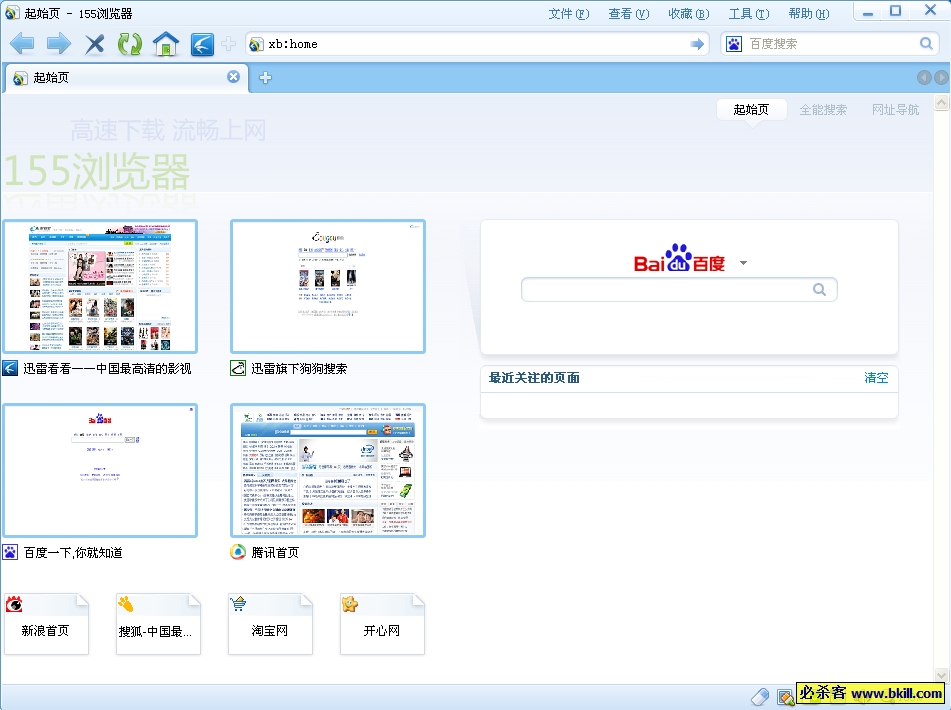Click the eraser icon in status bar
951x710 pixels.
[759, 696]
